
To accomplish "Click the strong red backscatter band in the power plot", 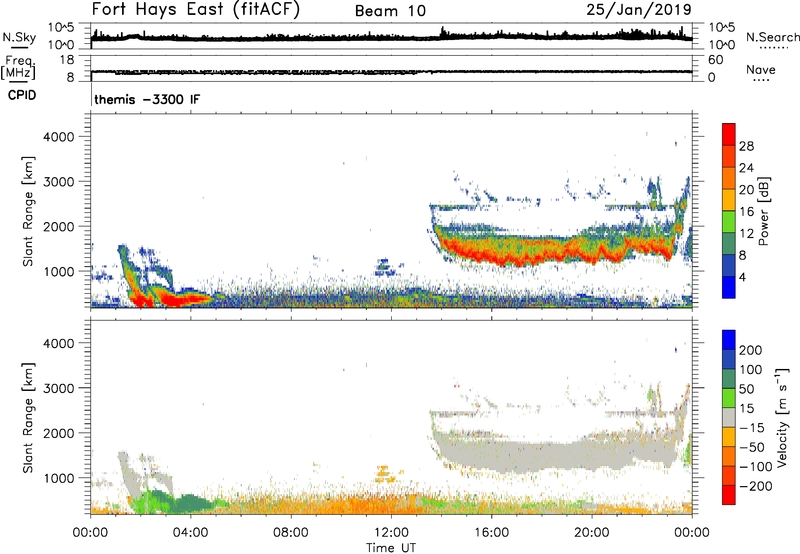I will click(556, 253).
